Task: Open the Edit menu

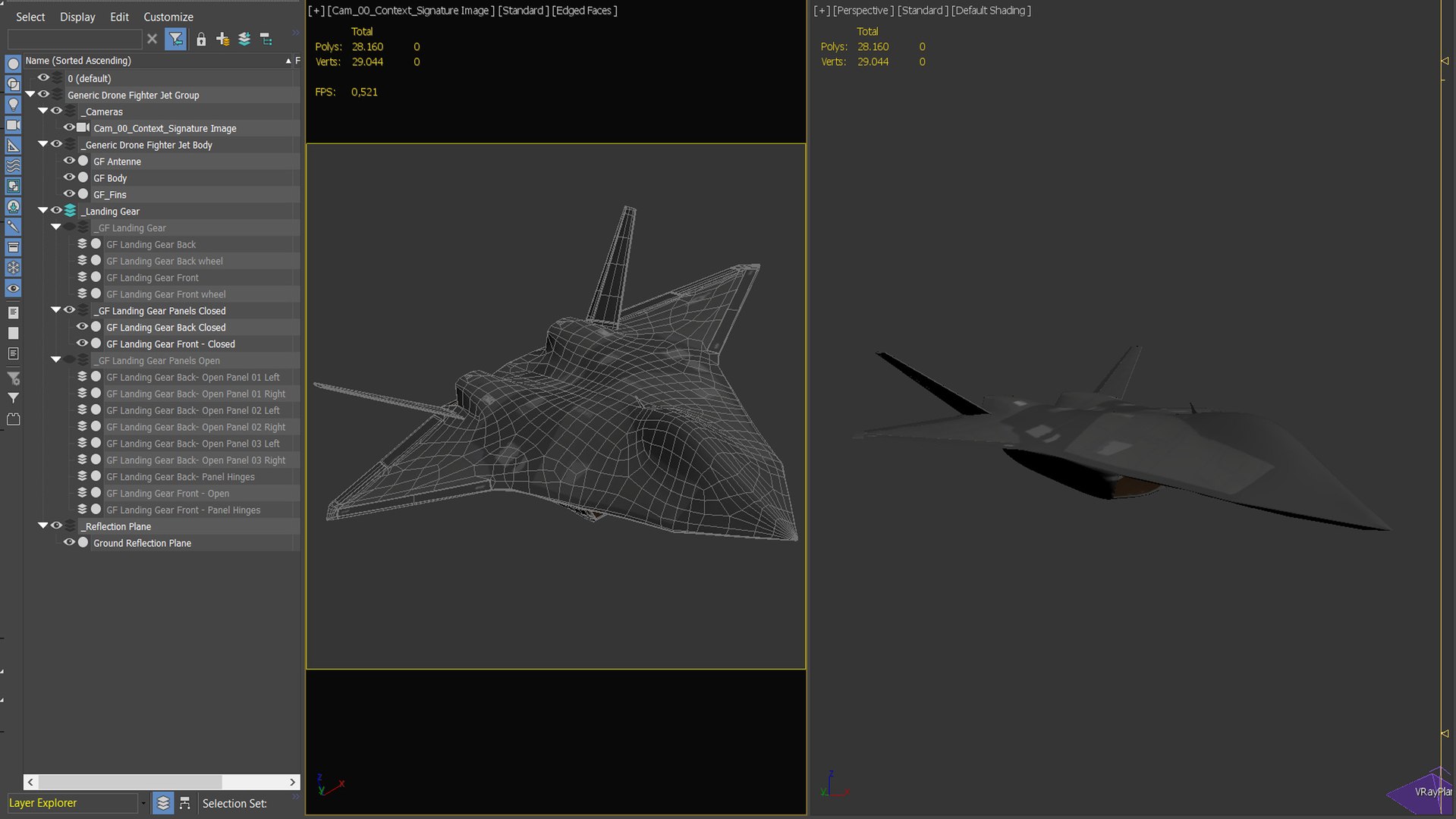Action: 119,17
